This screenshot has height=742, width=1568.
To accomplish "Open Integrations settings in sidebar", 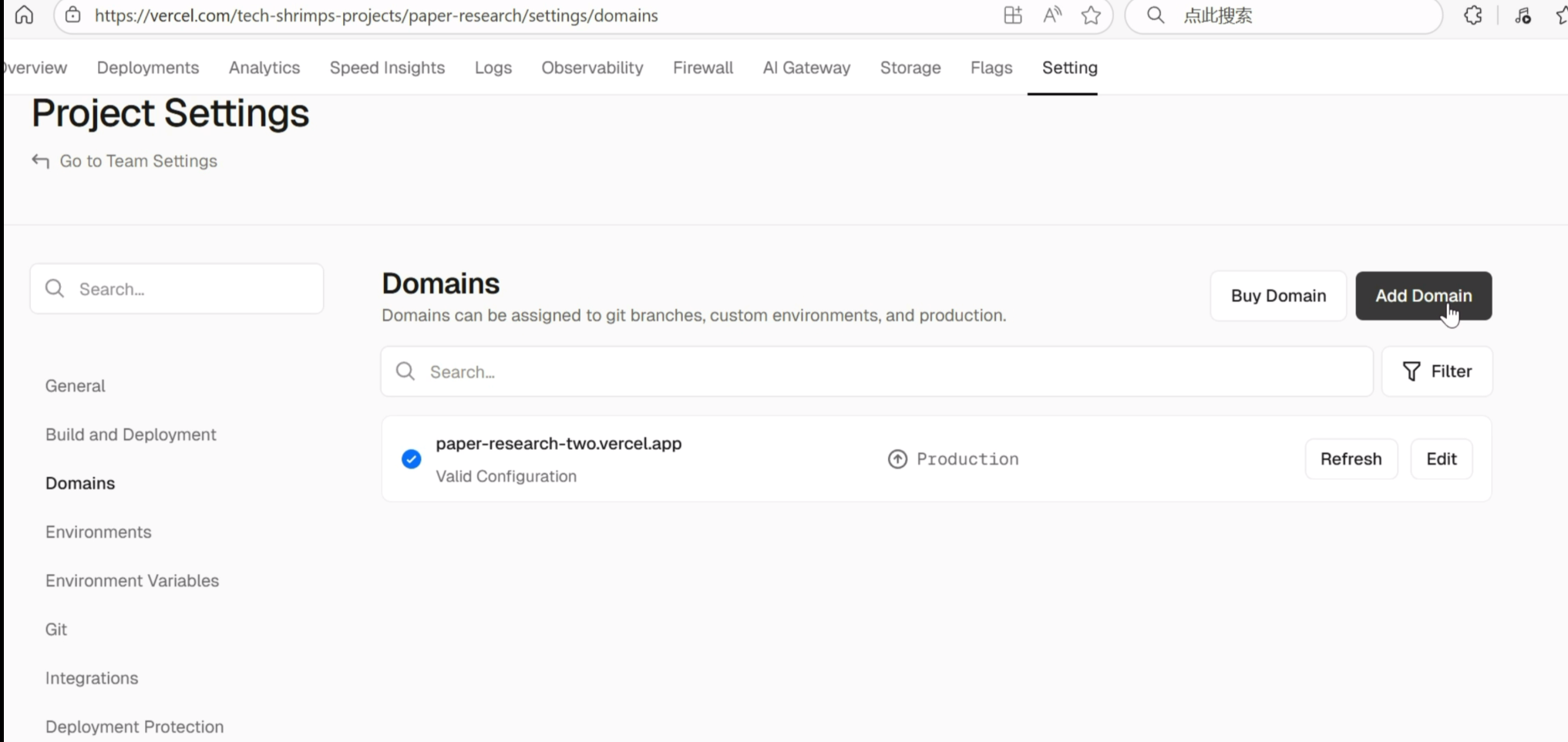I will [91, 678].
